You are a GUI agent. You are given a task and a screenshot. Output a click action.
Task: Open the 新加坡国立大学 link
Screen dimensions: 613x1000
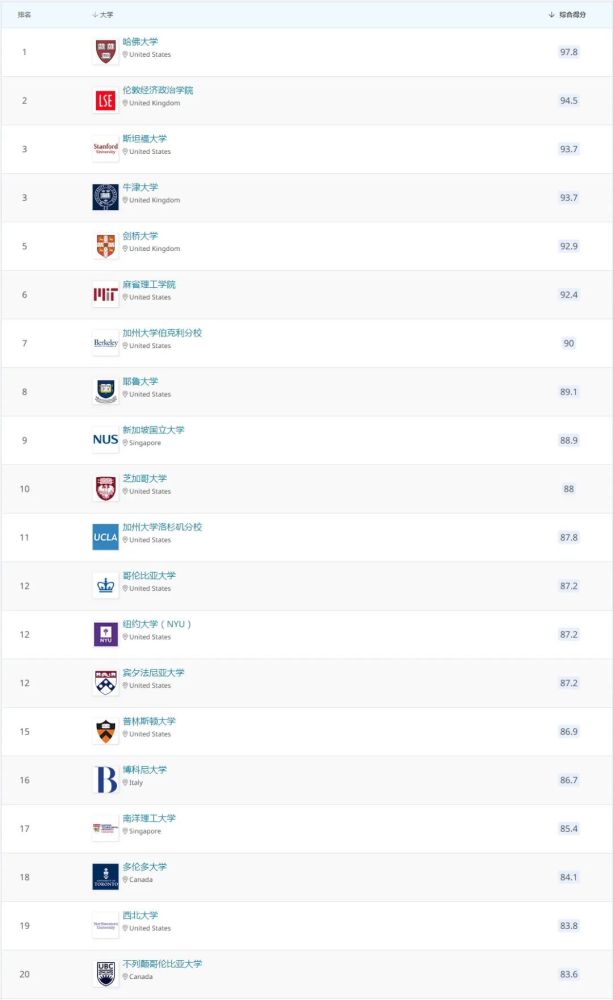[153, 430]
